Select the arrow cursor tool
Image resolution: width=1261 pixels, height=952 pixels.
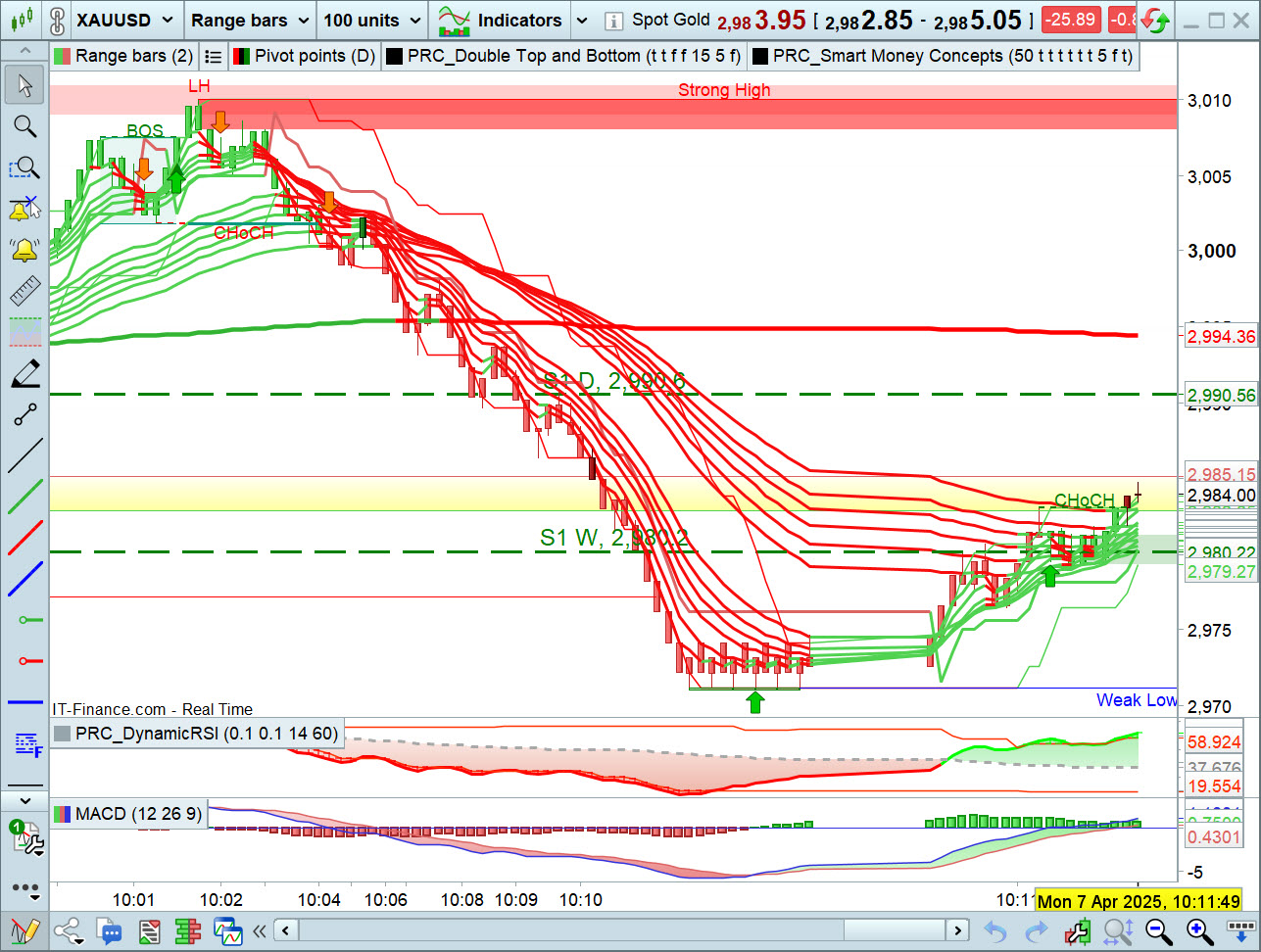point(24,85)
